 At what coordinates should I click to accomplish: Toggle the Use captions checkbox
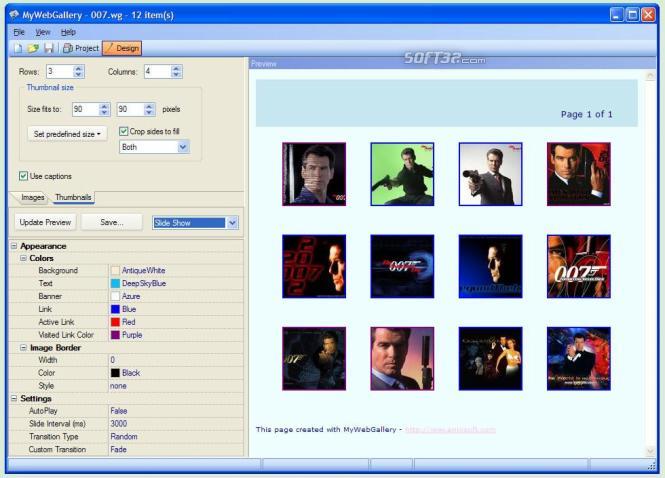point(23,176)
